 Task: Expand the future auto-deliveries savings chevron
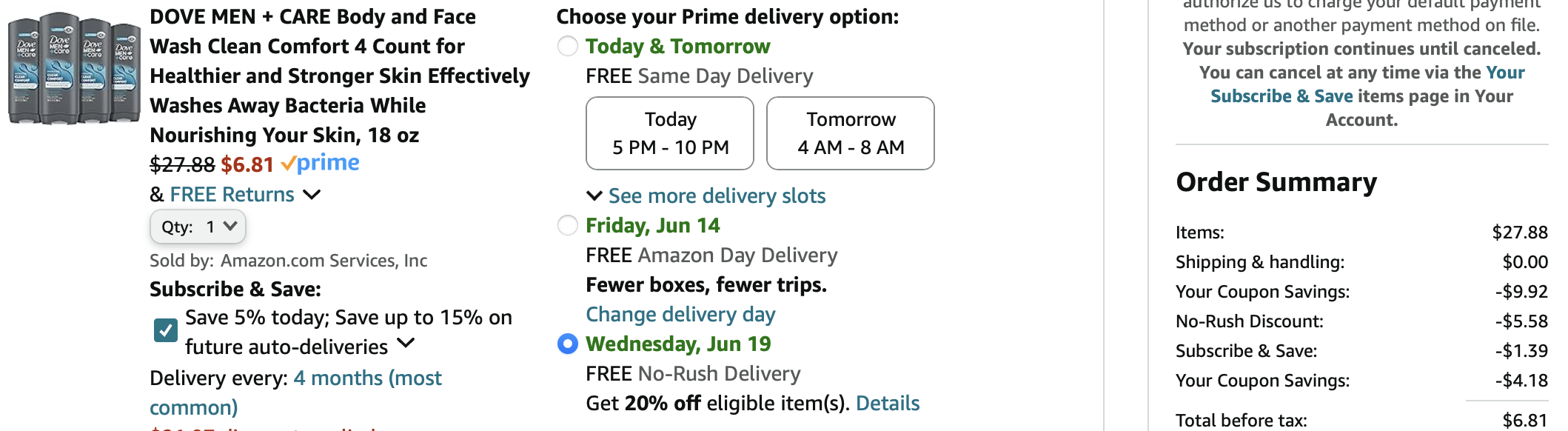click(x=406, y=343)
